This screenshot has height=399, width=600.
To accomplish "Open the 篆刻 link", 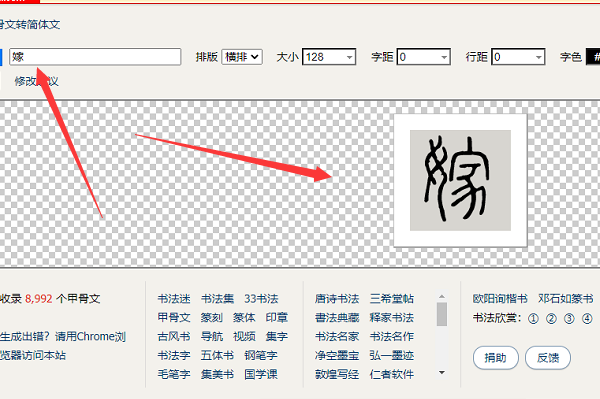I will (212, 318).
